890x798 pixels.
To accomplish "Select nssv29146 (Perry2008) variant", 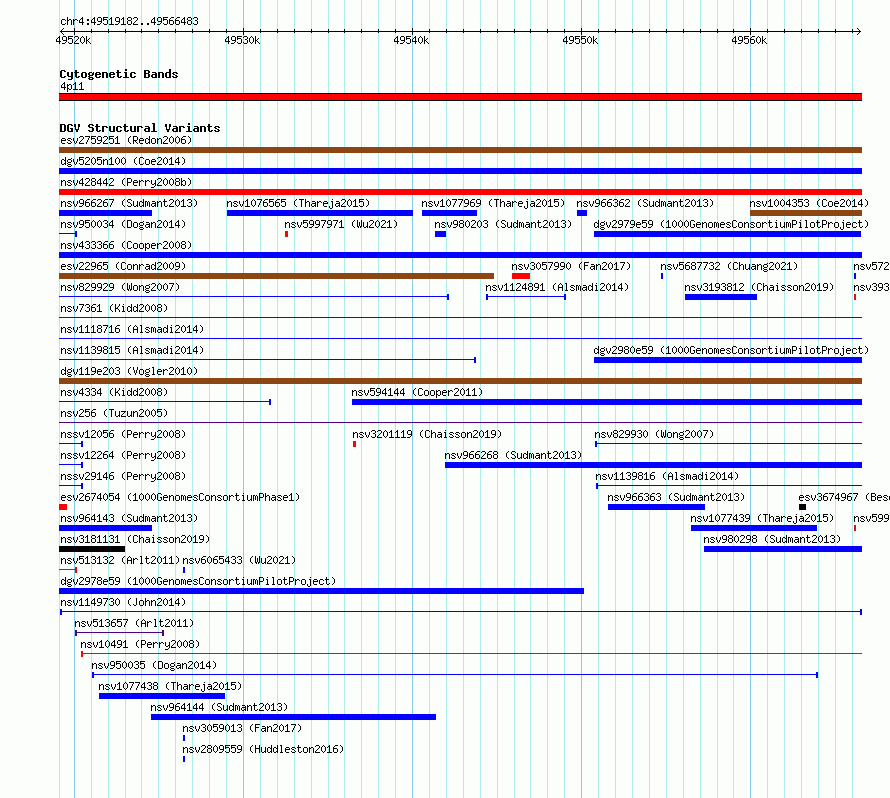I will click(x=71, y=486).
